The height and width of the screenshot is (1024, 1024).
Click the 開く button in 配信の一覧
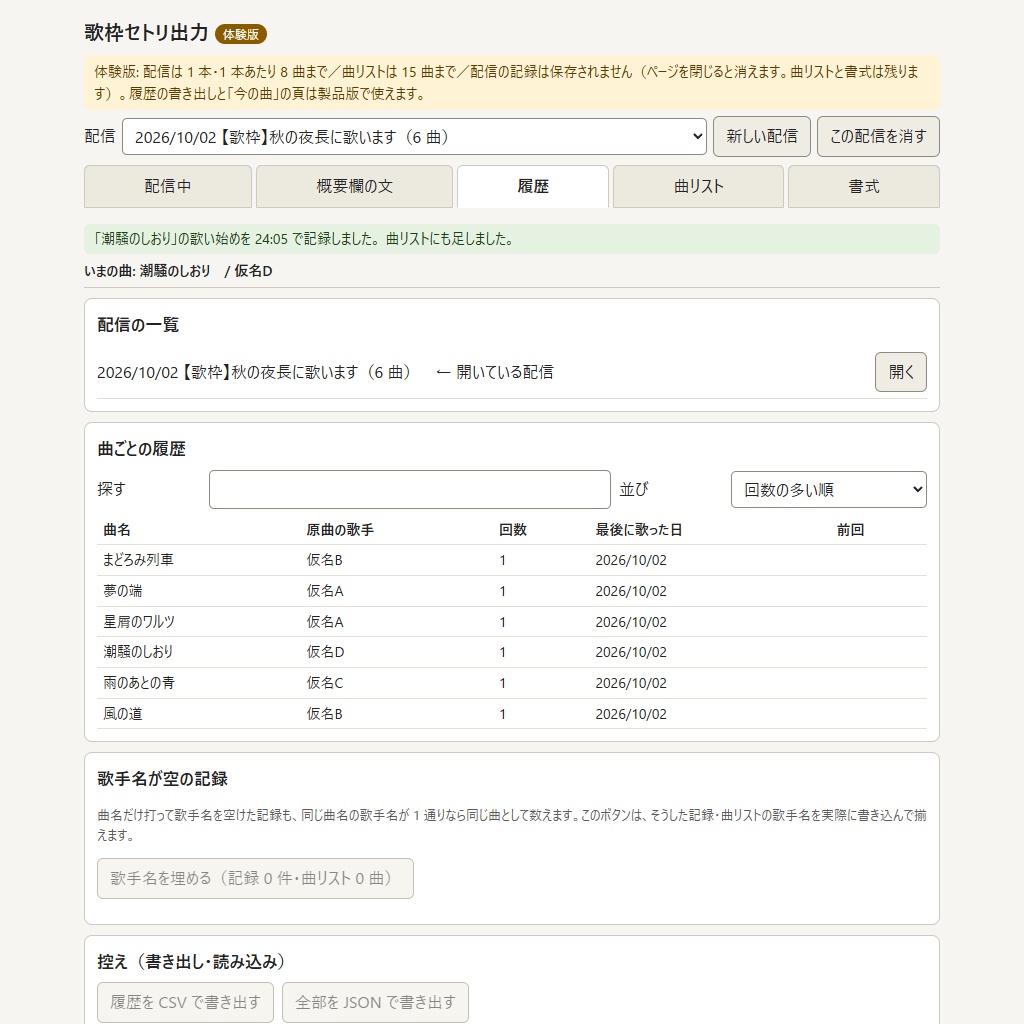[x=901, y=372]
